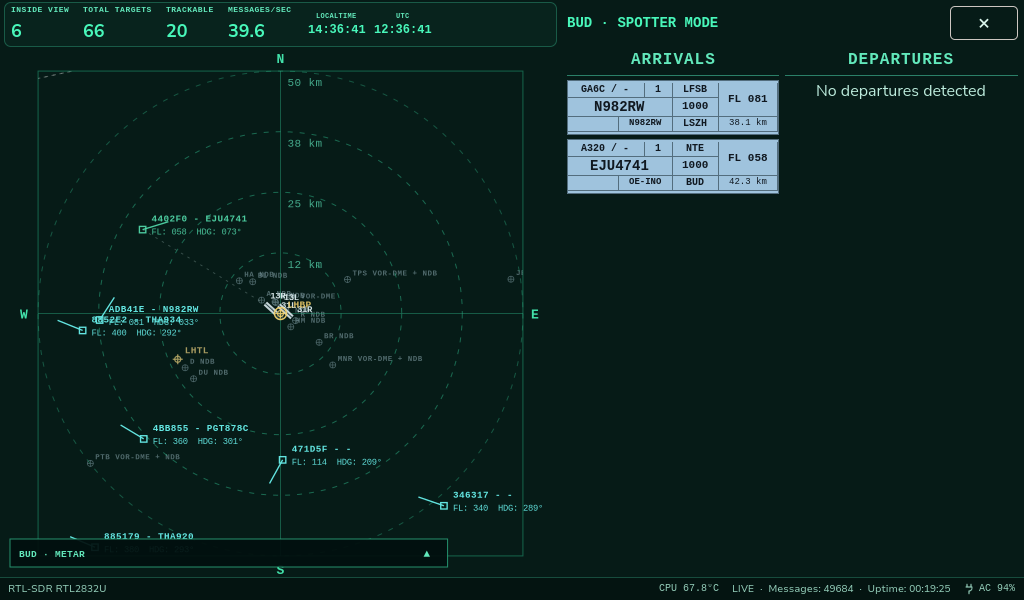The image size is (1024, 600).
Task: Click the 42.3 km distance cell
Action: pos(748,182)
